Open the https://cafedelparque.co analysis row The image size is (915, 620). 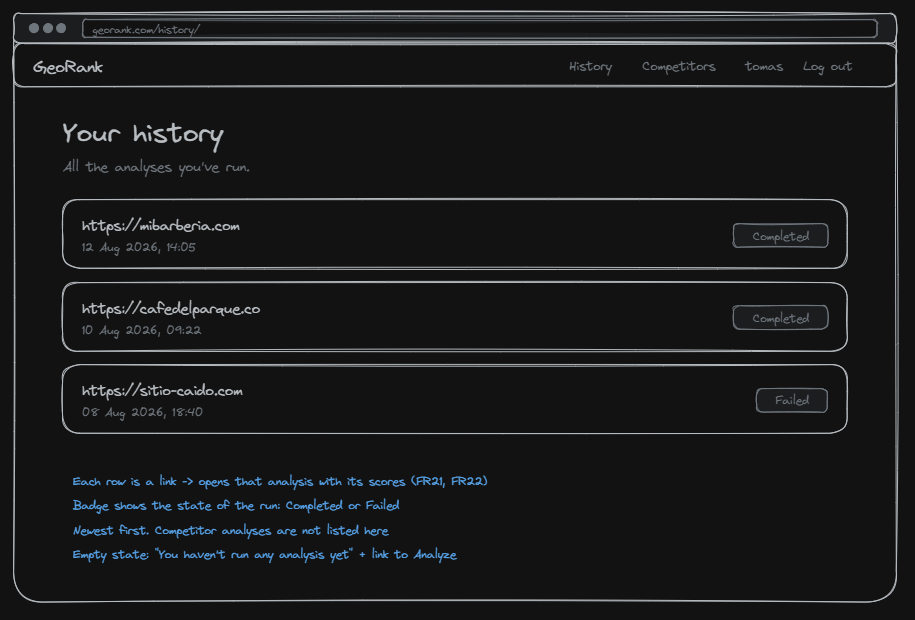[x=455, y=317]
